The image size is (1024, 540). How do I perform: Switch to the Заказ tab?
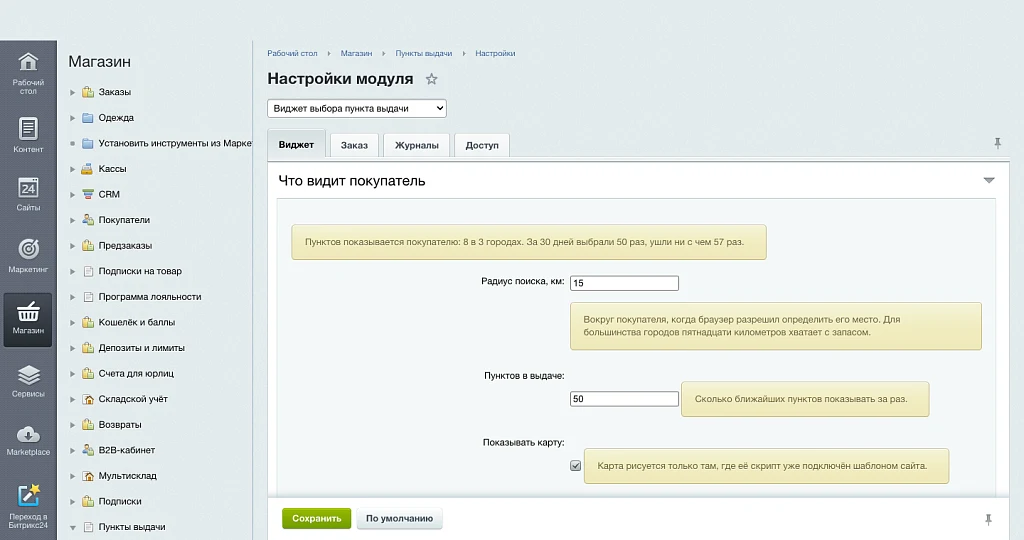pos(354,145)
